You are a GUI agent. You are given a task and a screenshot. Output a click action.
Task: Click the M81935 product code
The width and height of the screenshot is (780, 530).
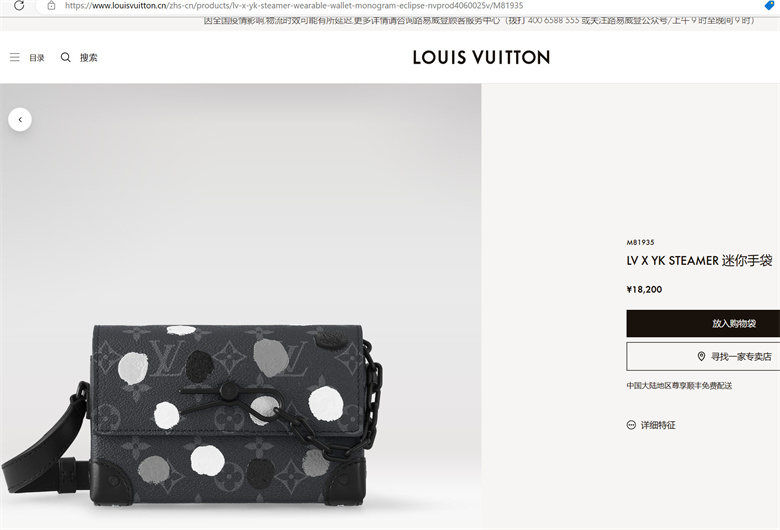(x=640, y=242)
